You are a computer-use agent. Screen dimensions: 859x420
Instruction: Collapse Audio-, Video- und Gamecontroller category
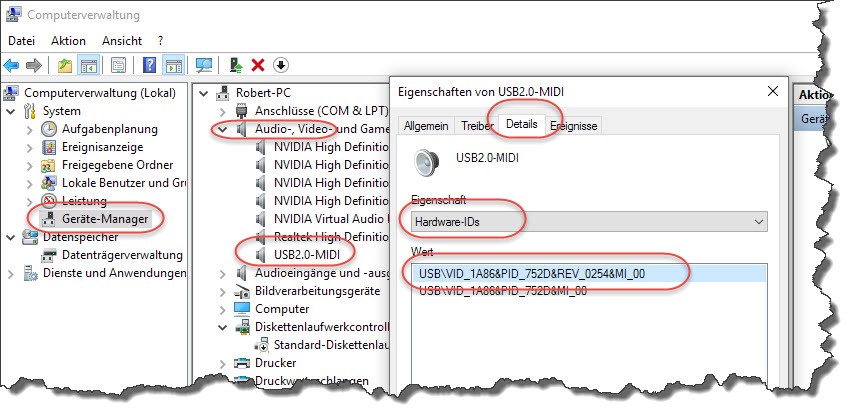pyautogui.click(x=222, y=129)
